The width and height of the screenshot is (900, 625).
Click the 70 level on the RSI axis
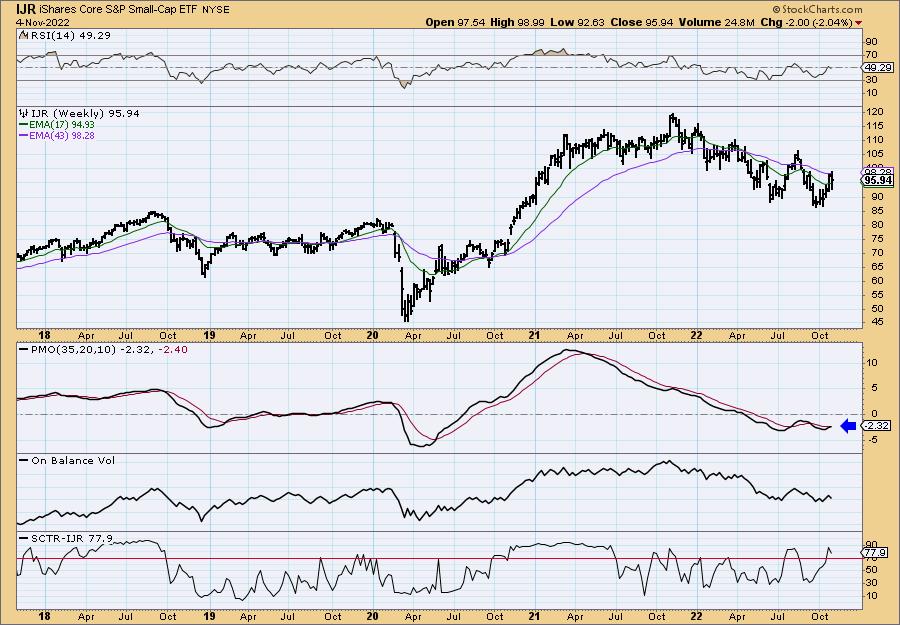coord(872,55)
